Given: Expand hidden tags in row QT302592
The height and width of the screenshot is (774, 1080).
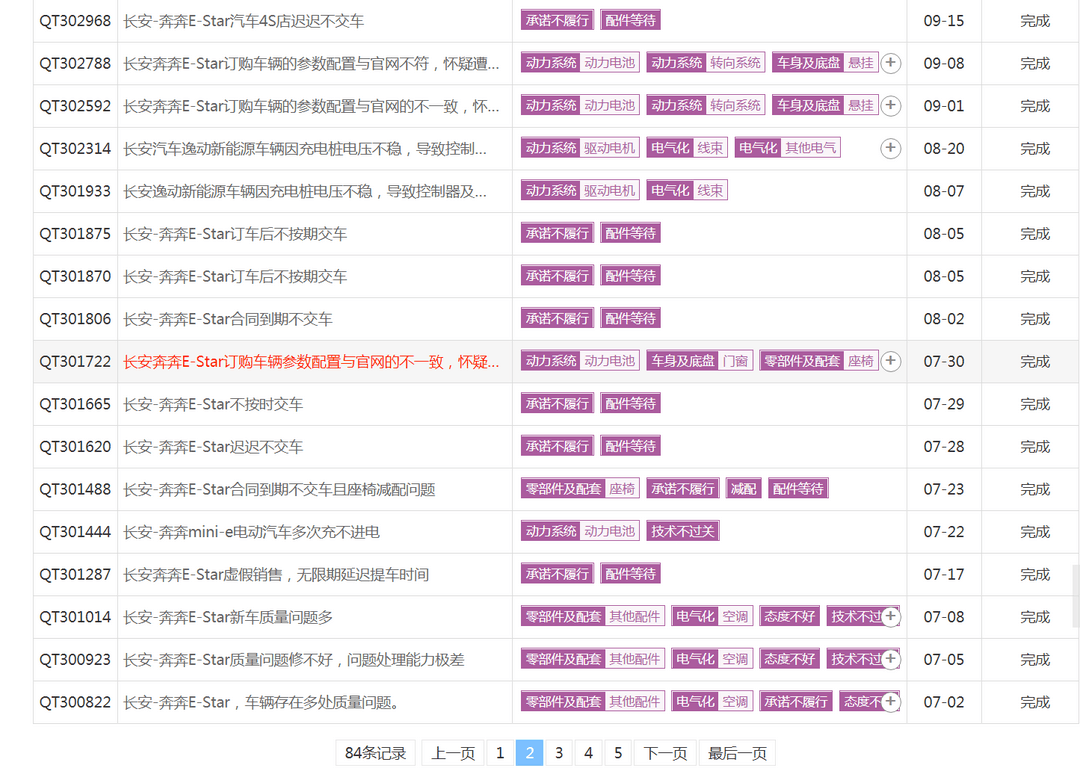Looking at the screenshot, I should 890,106.
